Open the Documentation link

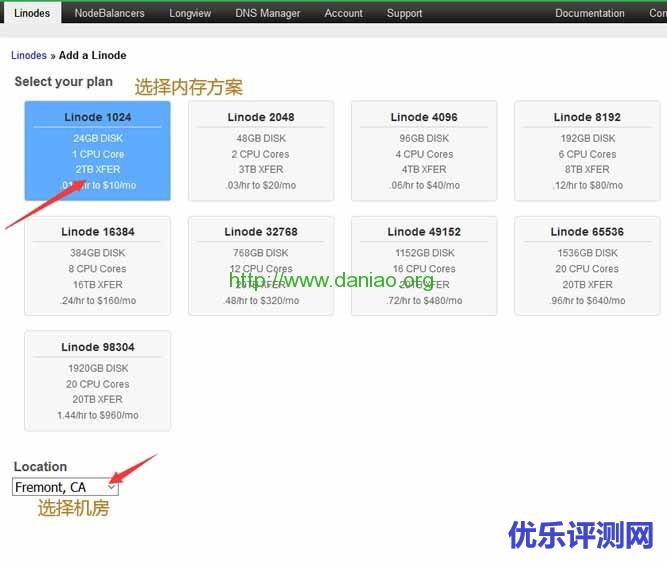(590, 13)
